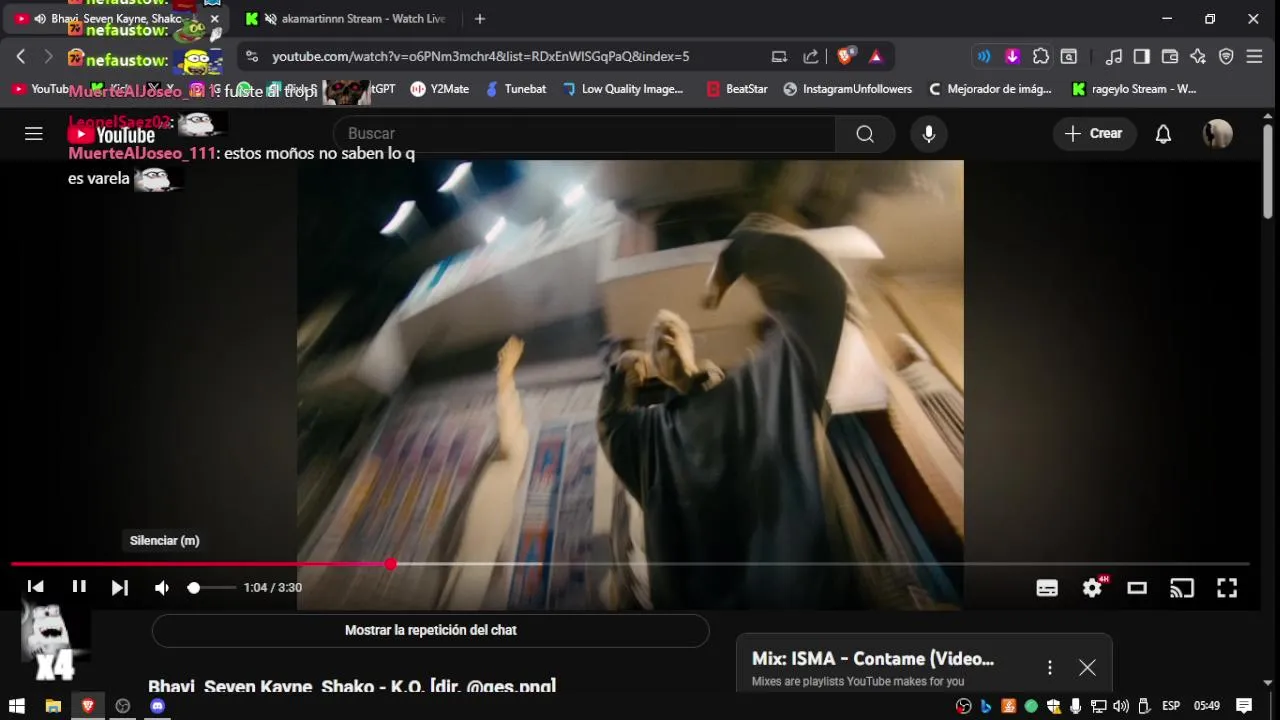Skip to the previous video
Viewport: 1280px width, 720px height.
(36, 587)
